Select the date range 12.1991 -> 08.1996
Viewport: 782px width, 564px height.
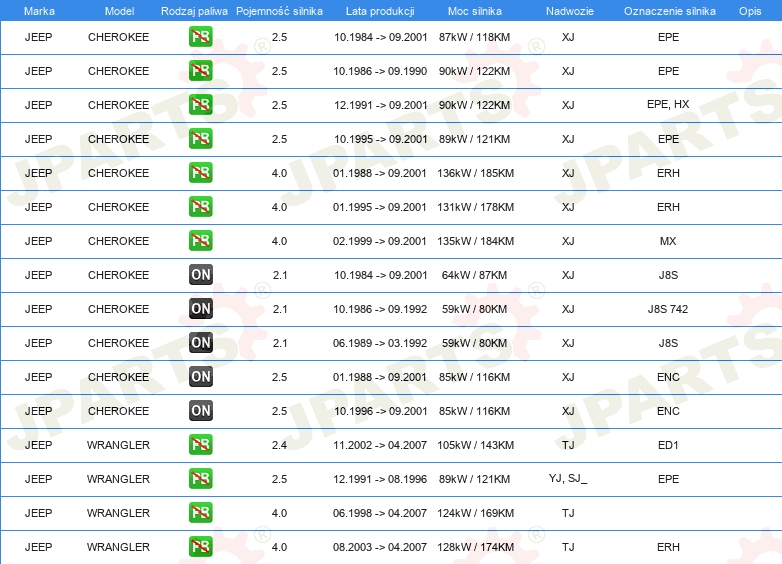click(x=380, y=479)
